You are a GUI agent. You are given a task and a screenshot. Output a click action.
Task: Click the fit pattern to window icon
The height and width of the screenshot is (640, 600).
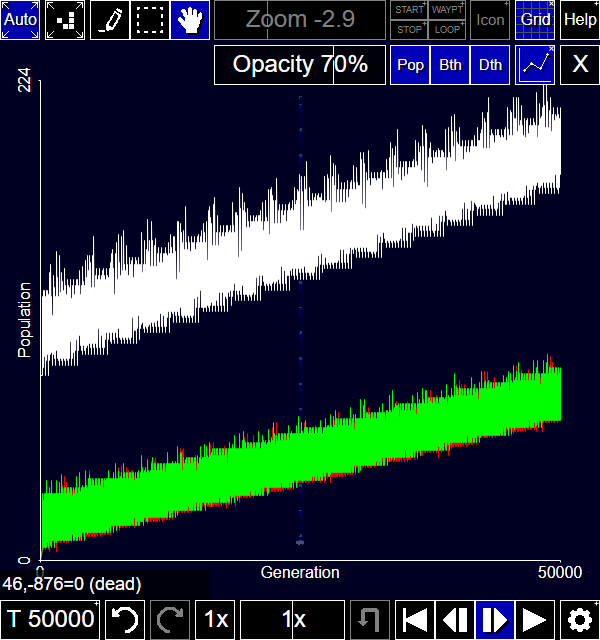pos(65,20)
